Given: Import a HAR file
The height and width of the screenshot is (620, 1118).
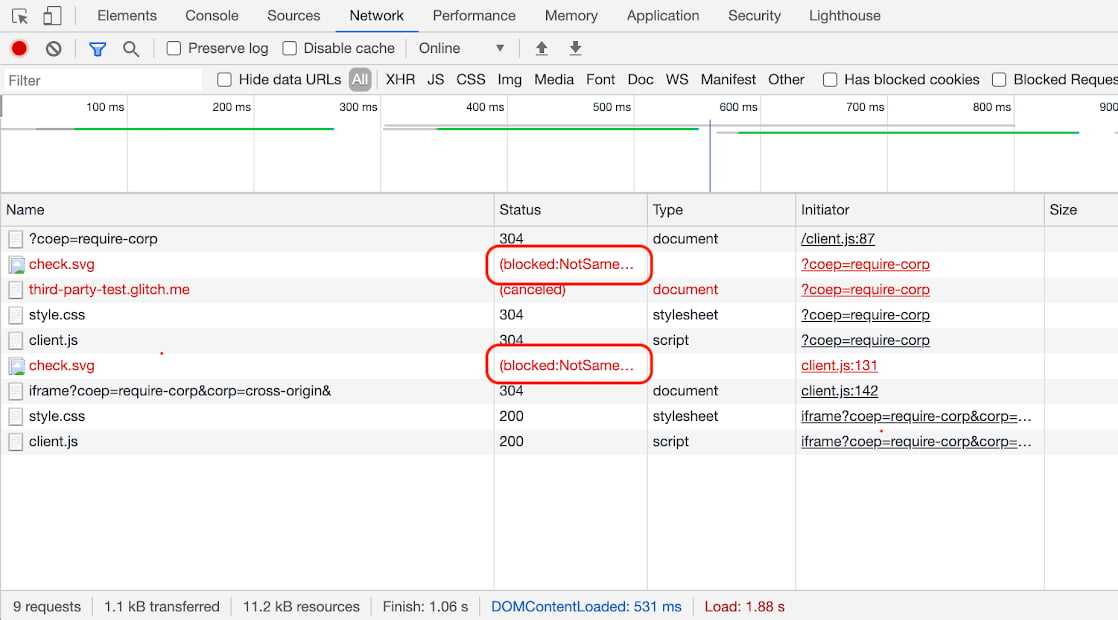Looking at the screenshot, I should [x=541, y=47].
